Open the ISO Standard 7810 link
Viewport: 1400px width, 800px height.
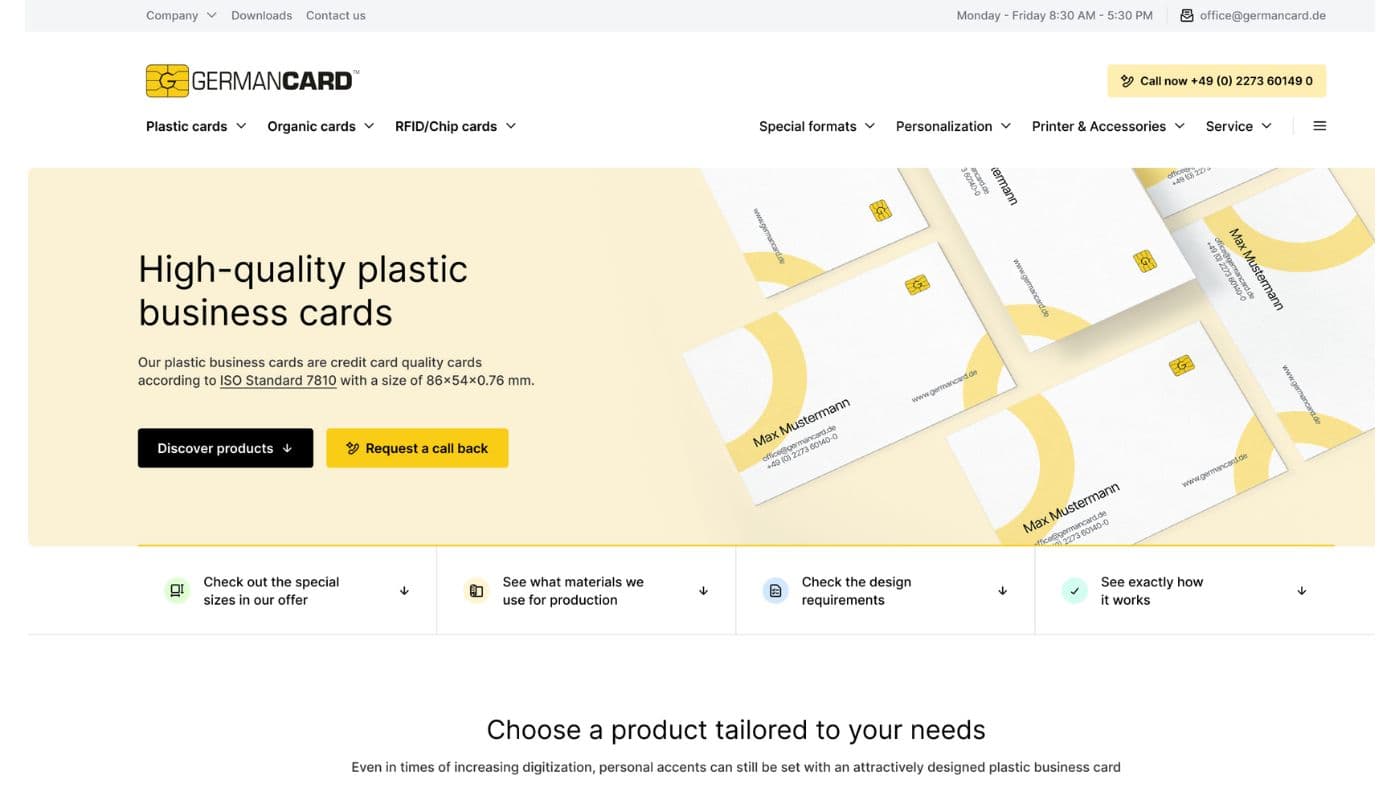pyautogui.click(x=278, y=381)
